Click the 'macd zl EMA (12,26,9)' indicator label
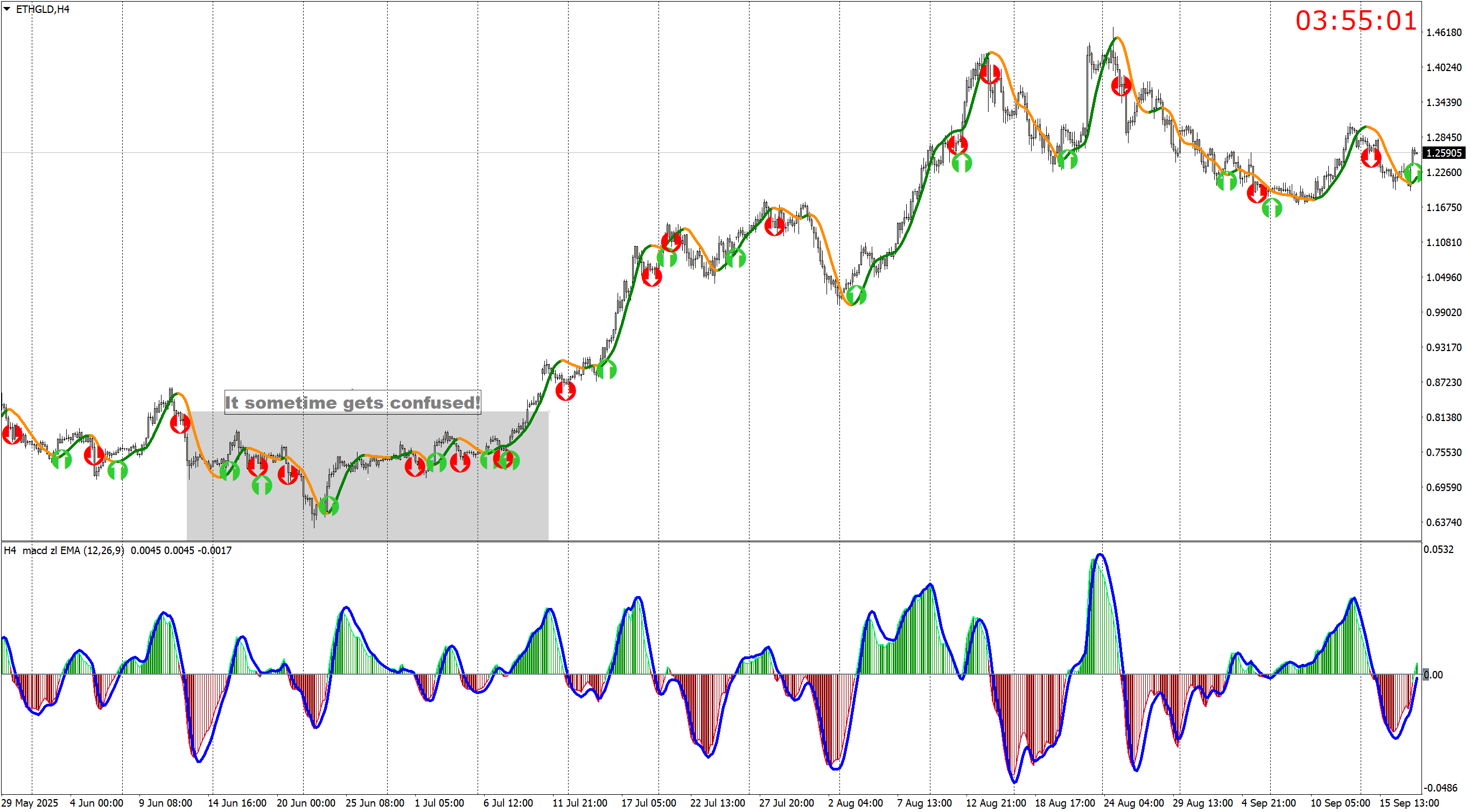This screenshot has width=1471, height=812. click(x=73, y=550)
